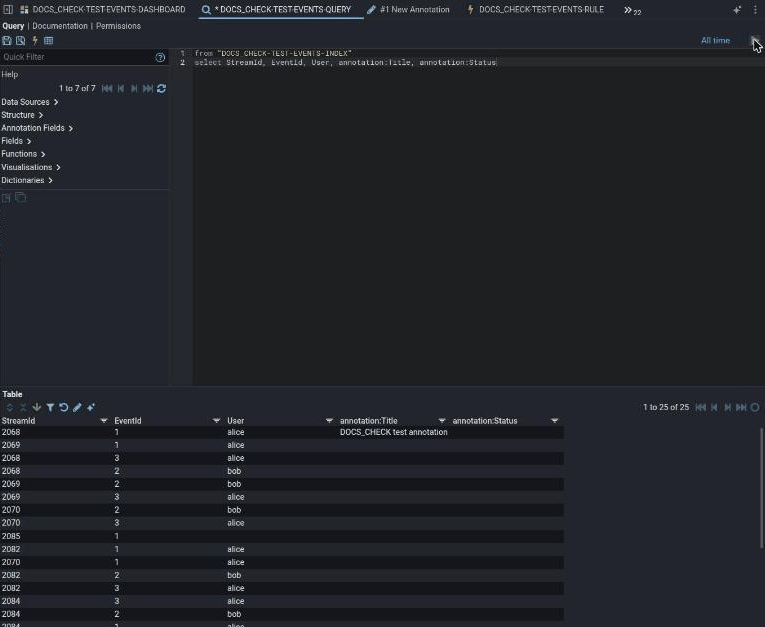765x627 pixels.
Task: Click 'DOCS_CHECK test annotation' title cell
Action: [x=394, y=432]
